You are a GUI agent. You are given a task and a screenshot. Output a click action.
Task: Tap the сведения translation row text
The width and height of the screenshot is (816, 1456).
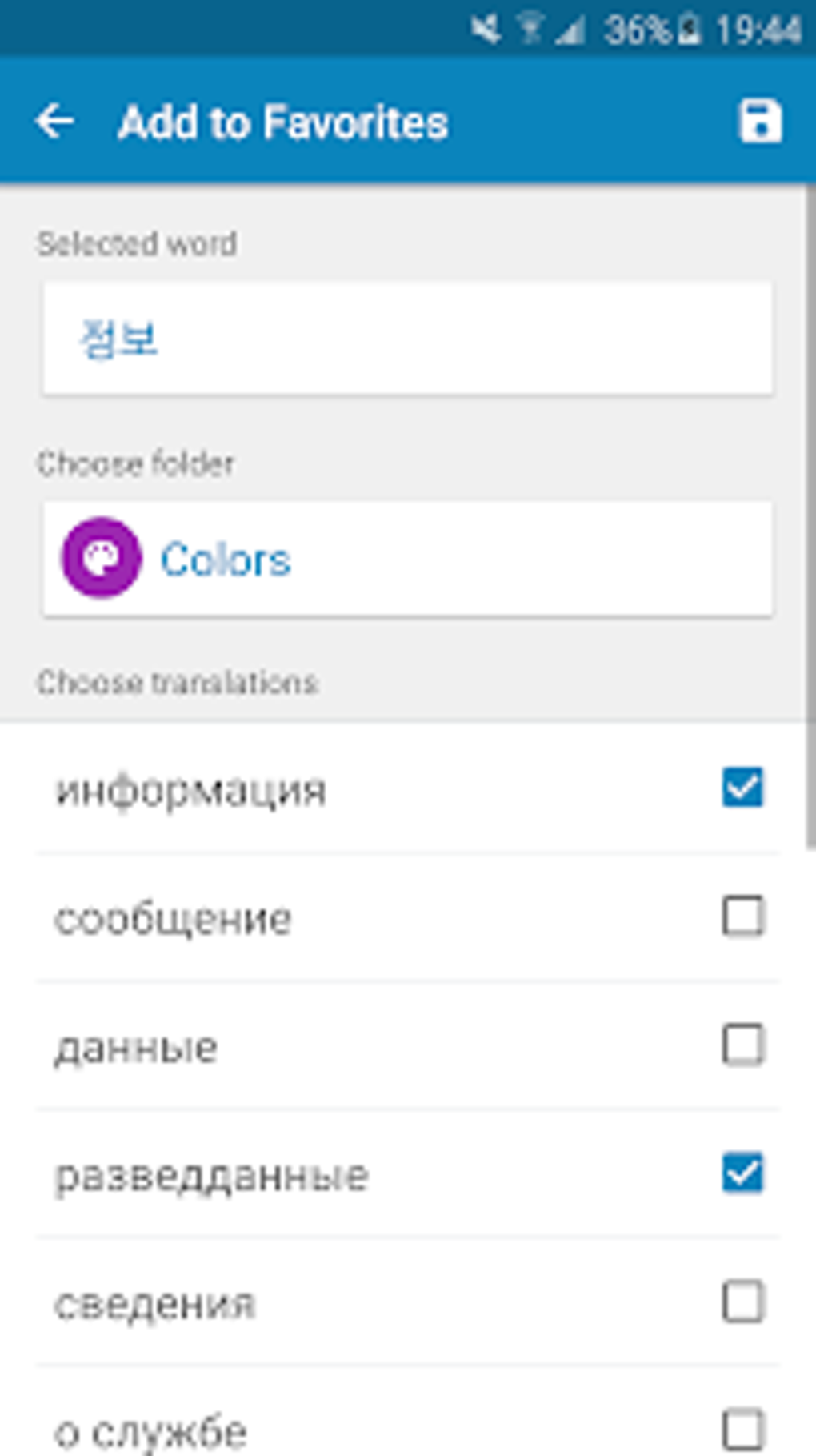154,1303
